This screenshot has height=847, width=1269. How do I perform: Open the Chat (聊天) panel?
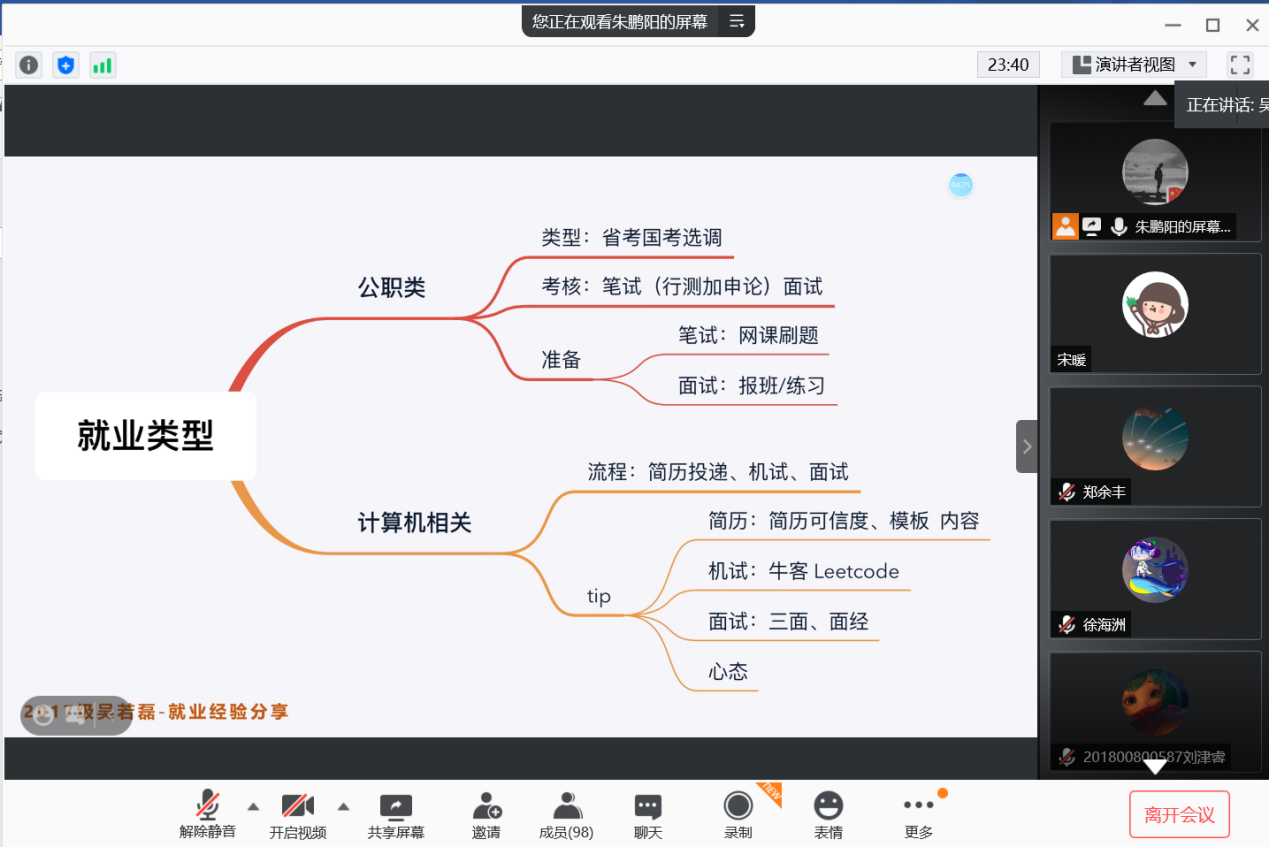648,814
